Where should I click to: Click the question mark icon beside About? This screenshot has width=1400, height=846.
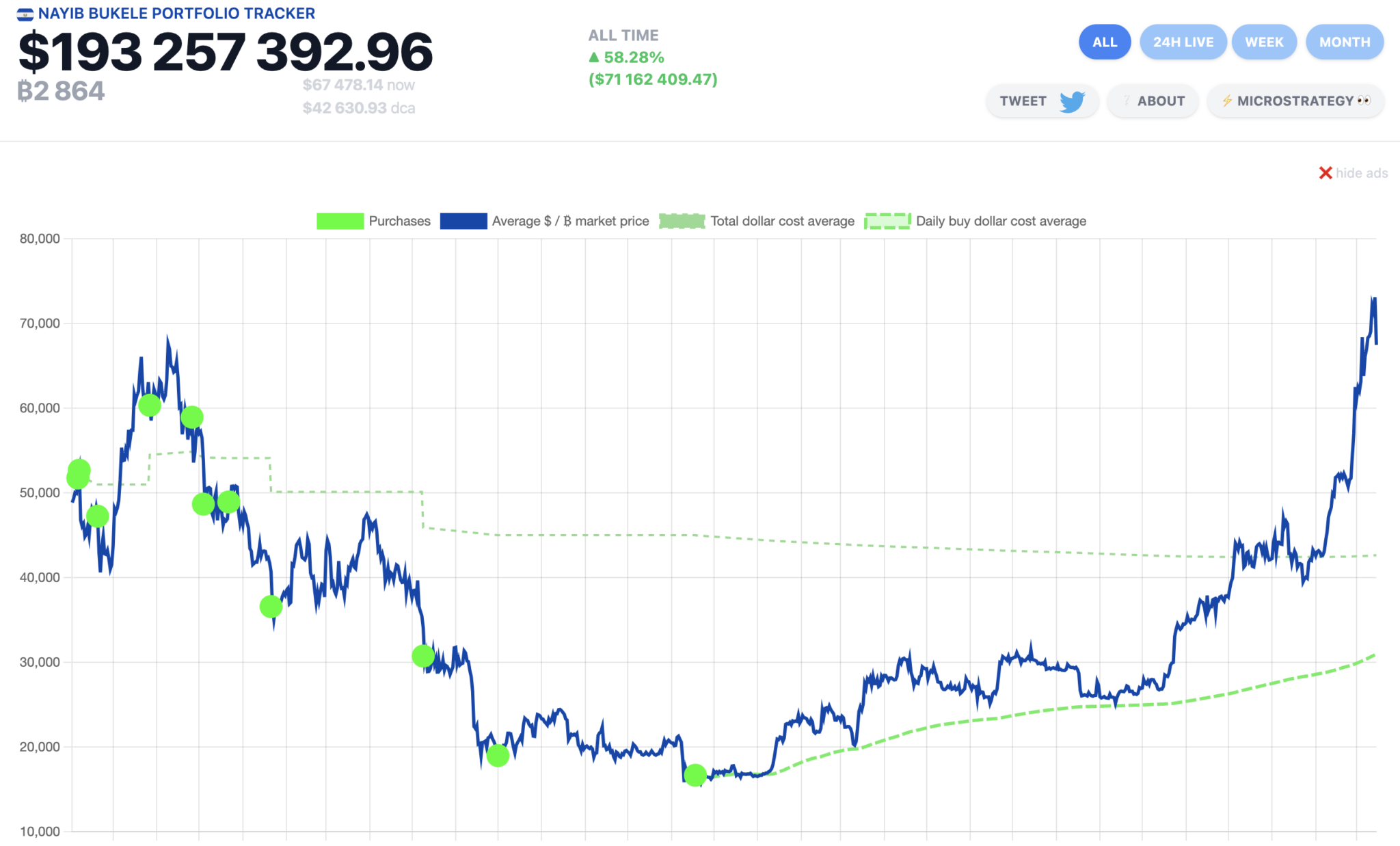(1127, 101)
